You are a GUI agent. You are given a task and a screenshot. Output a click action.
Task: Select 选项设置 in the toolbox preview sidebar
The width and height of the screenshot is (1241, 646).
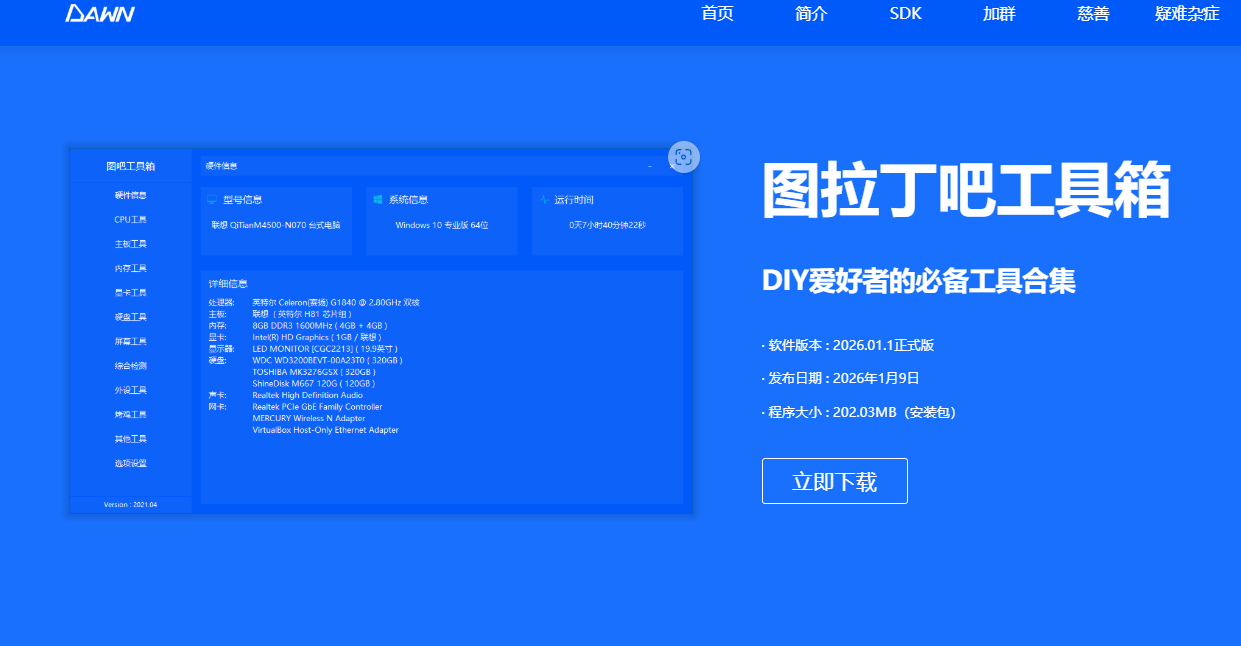pyautogui.click(x=131, y=463)
